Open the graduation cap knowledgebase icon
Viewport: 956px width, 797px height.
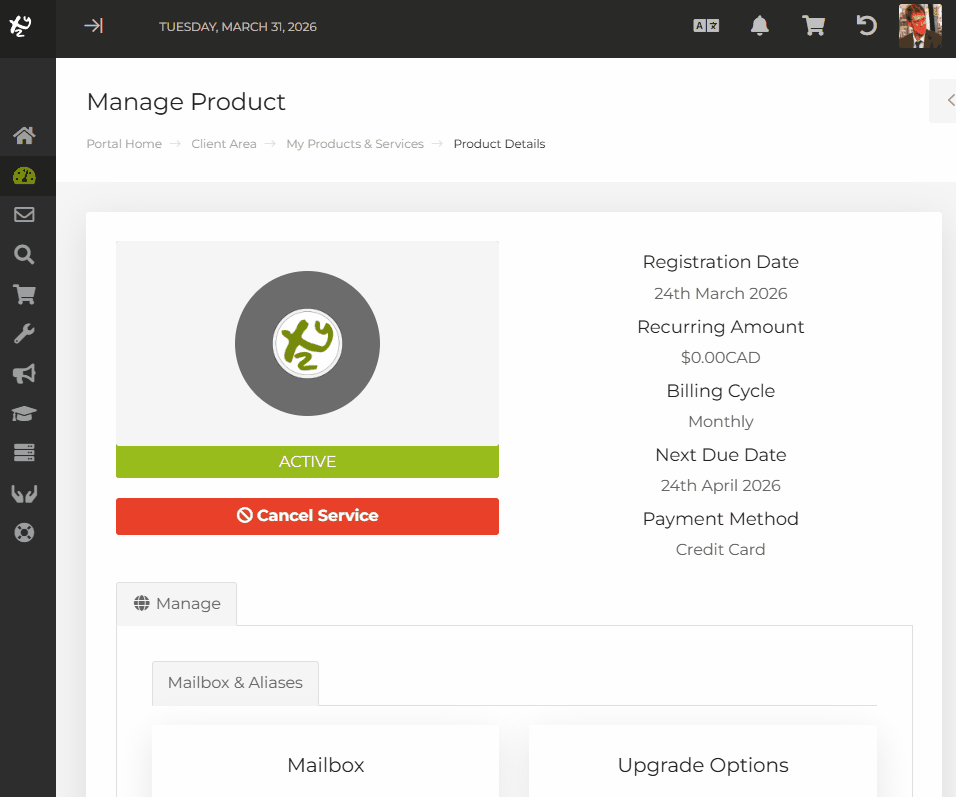[24, 413]
